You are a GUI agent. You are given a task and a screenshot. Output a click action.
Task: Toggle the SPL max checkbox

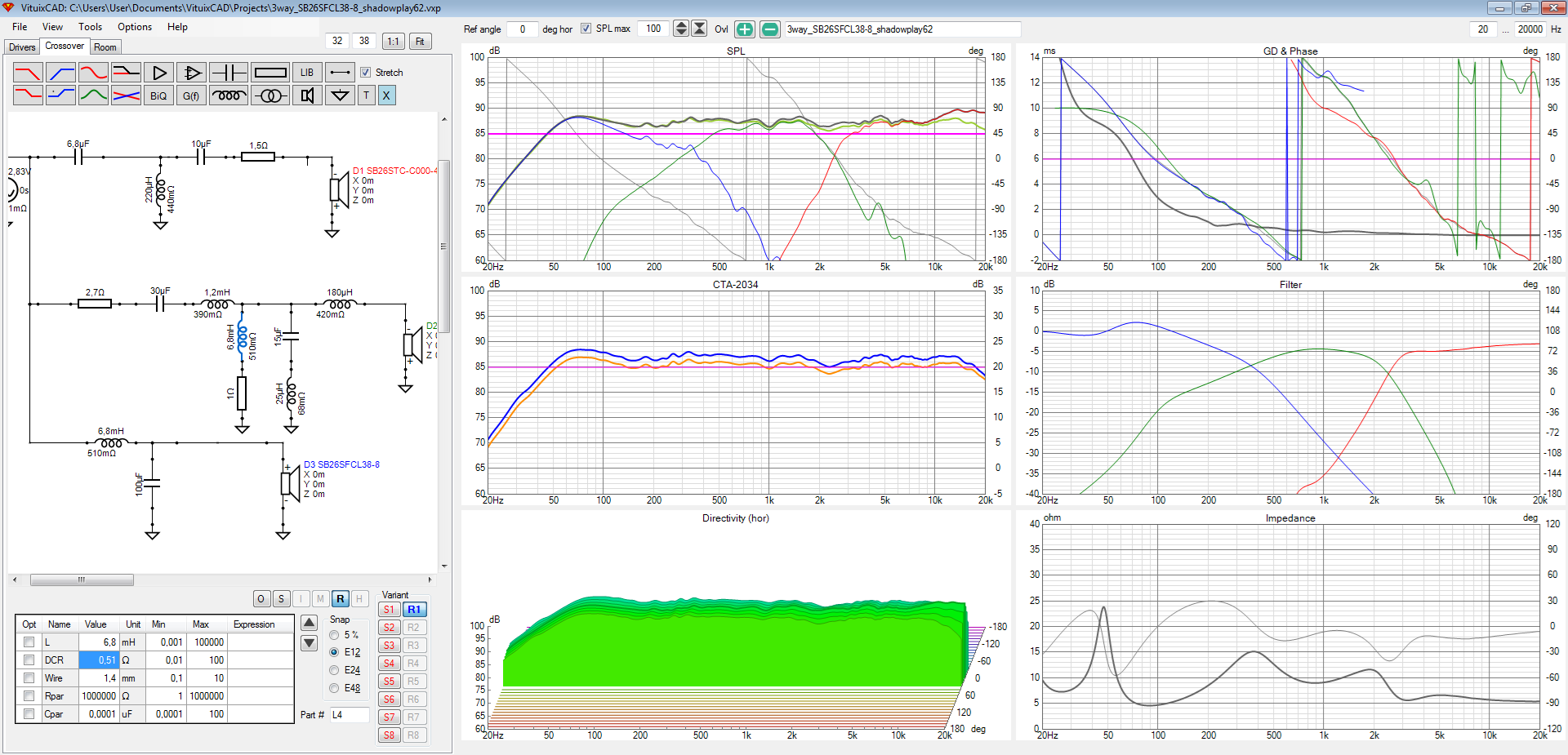coord(586,29)
